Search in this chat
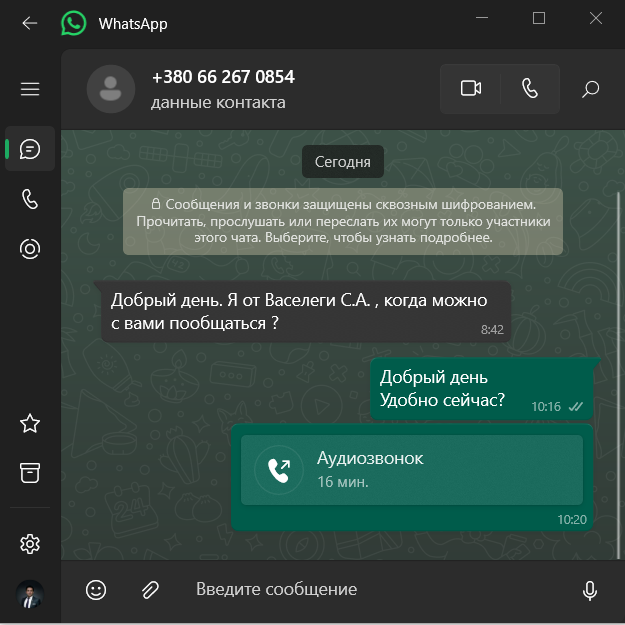This screenshot has height=625, width=625. click(590, 89)
